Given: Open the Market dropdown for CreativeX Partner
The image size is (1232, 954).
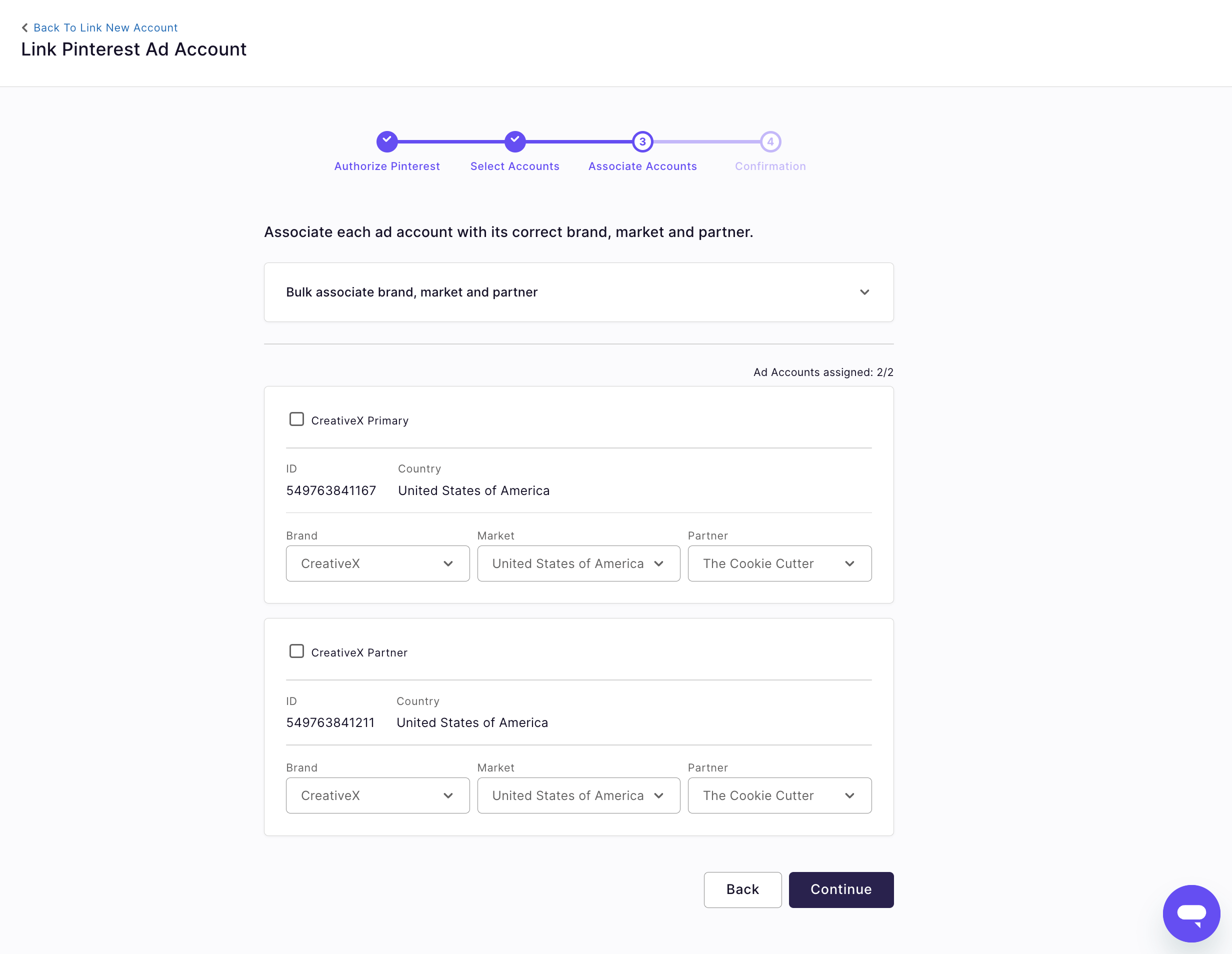Looking at the screenshot, I should [x=578, y=795].
